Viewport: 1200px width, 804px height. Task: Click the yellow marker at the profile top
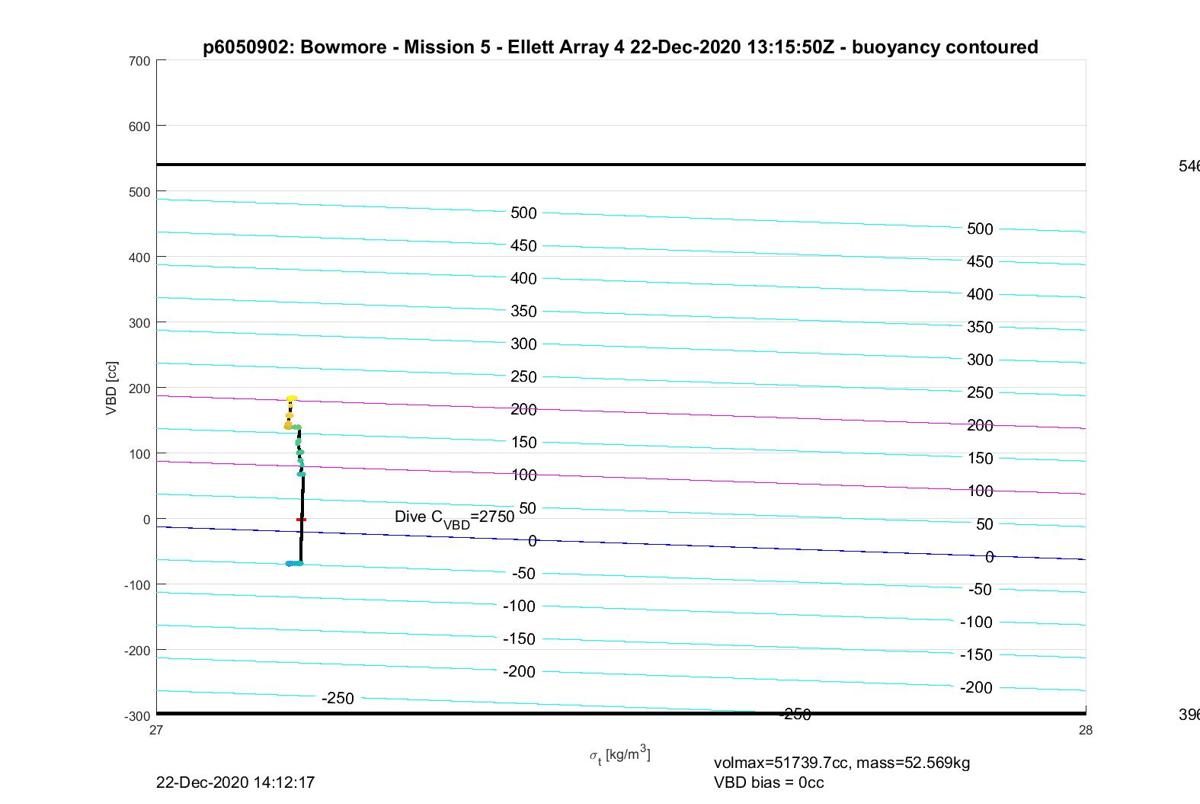291,399
